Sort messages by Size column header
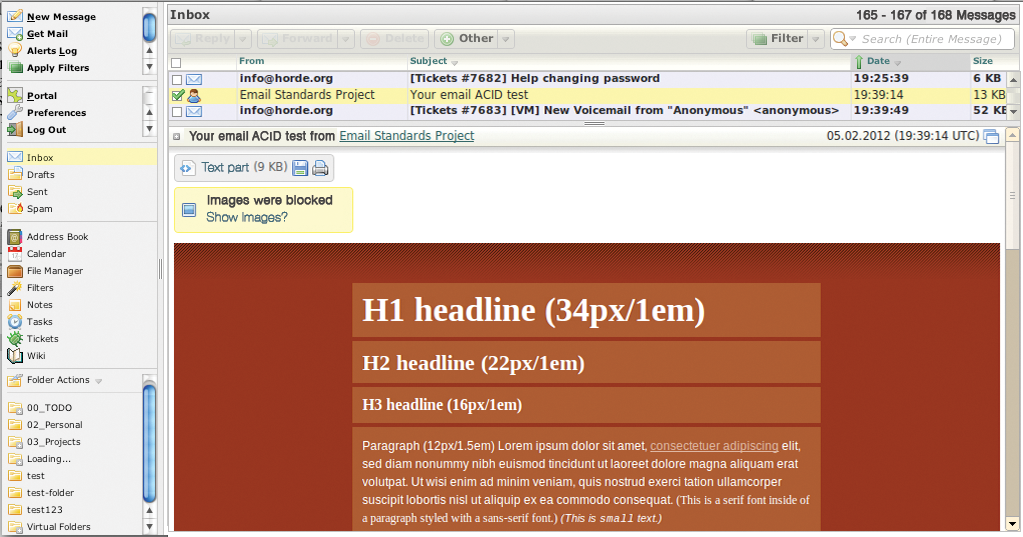 click(x=983, y=61)
